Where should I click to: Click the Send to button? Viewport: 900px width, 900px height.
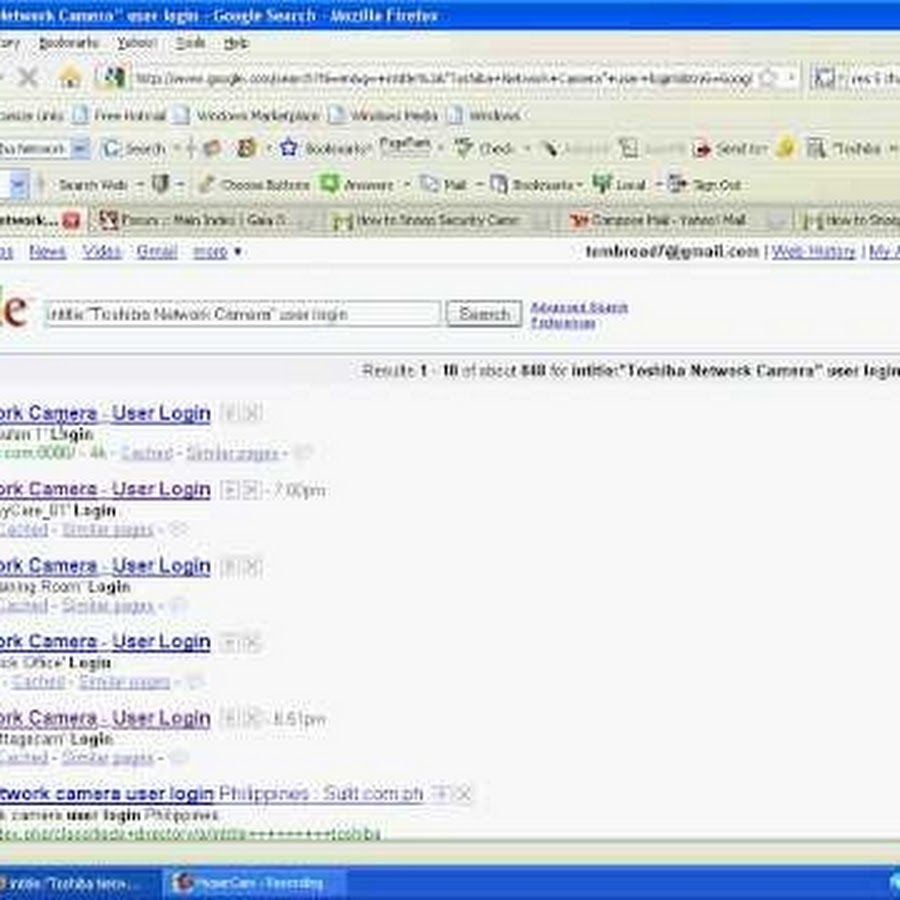(731, 149)
